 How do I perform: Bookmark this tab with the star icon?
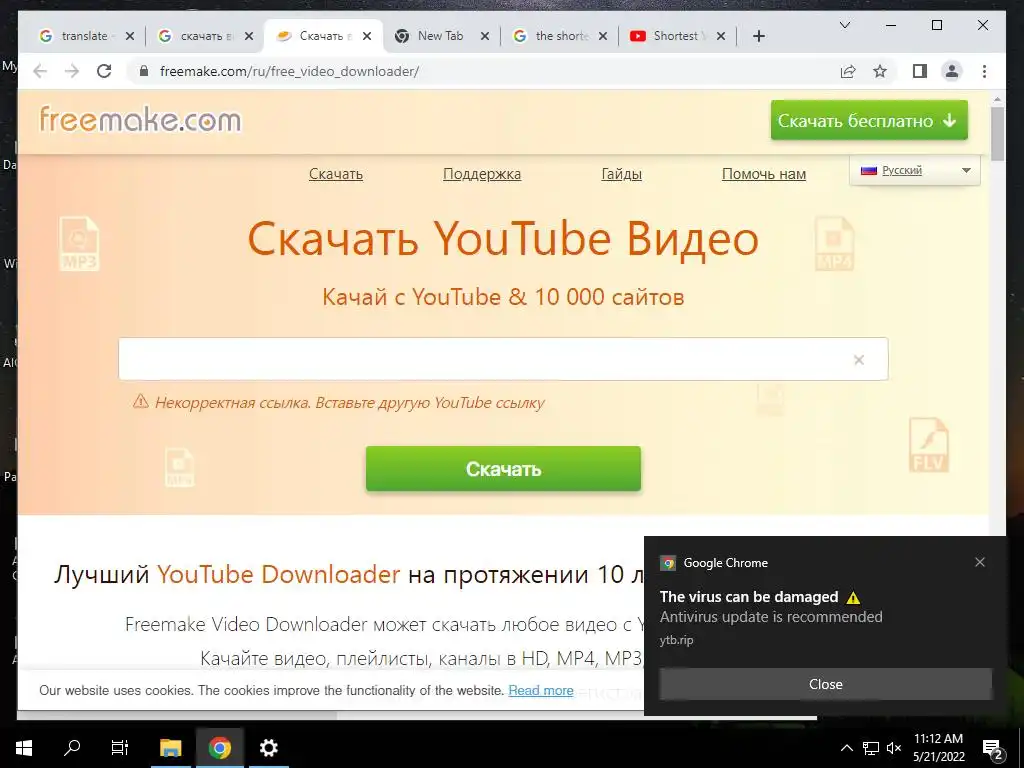tap(880, 71)
